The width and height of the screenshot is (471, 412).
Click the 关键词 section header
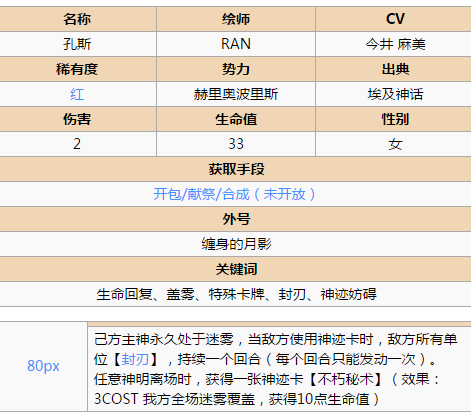pyautogui.click(x=235, y=269)
